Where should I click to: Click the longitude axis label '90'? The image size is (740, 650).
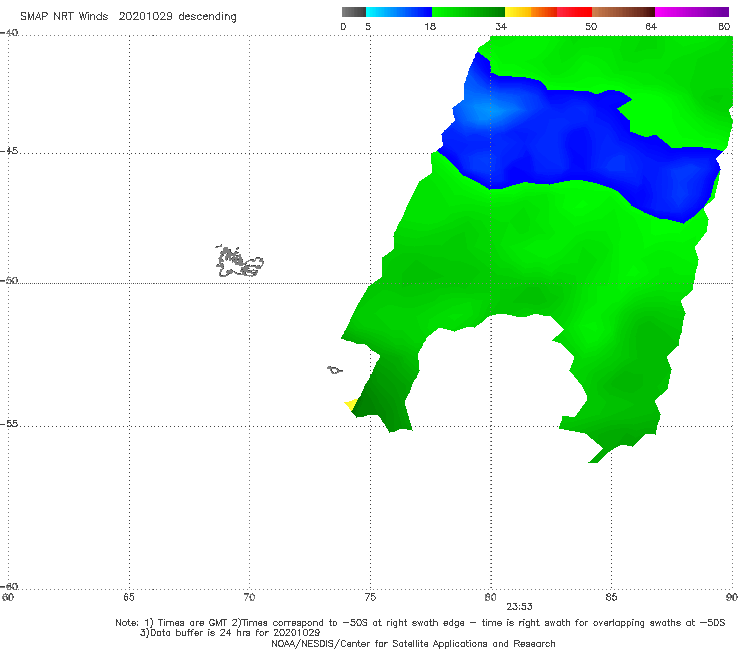pyautogui.click(x=732, y=597)
